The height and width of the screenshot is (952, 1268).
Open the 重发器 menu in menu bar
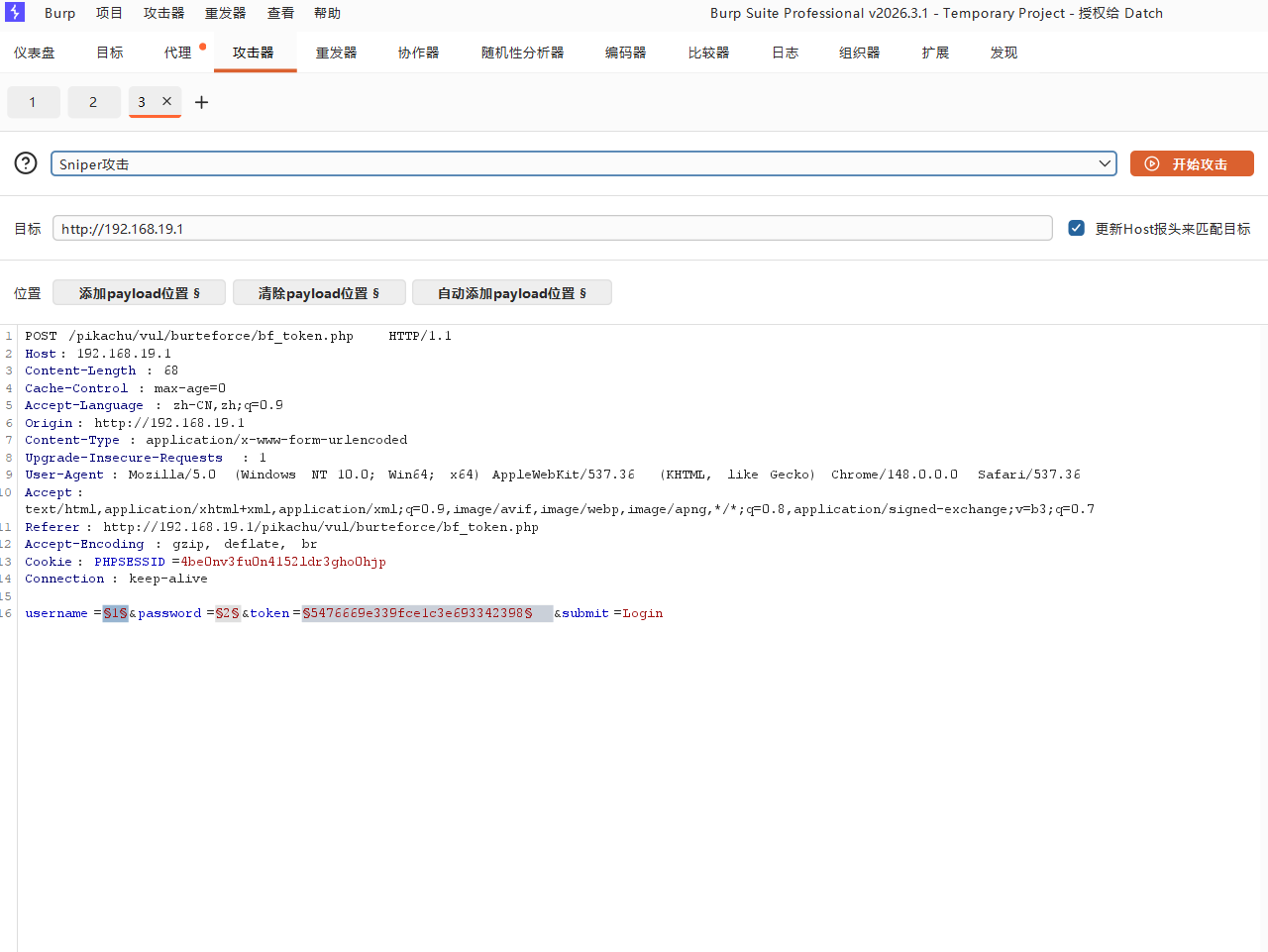[x=225, y=13]
